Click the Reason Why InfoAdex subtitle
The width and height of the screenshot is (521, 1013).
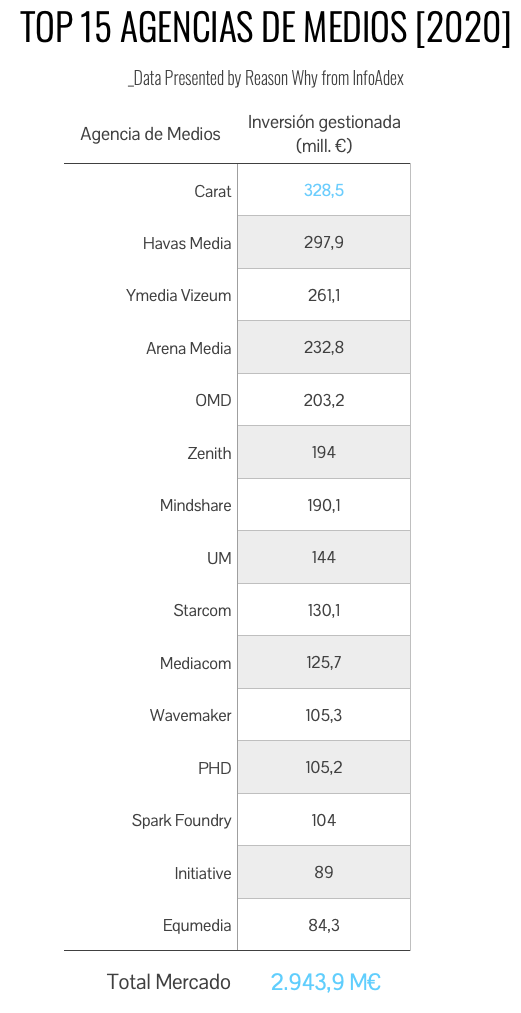click(266, 79)
